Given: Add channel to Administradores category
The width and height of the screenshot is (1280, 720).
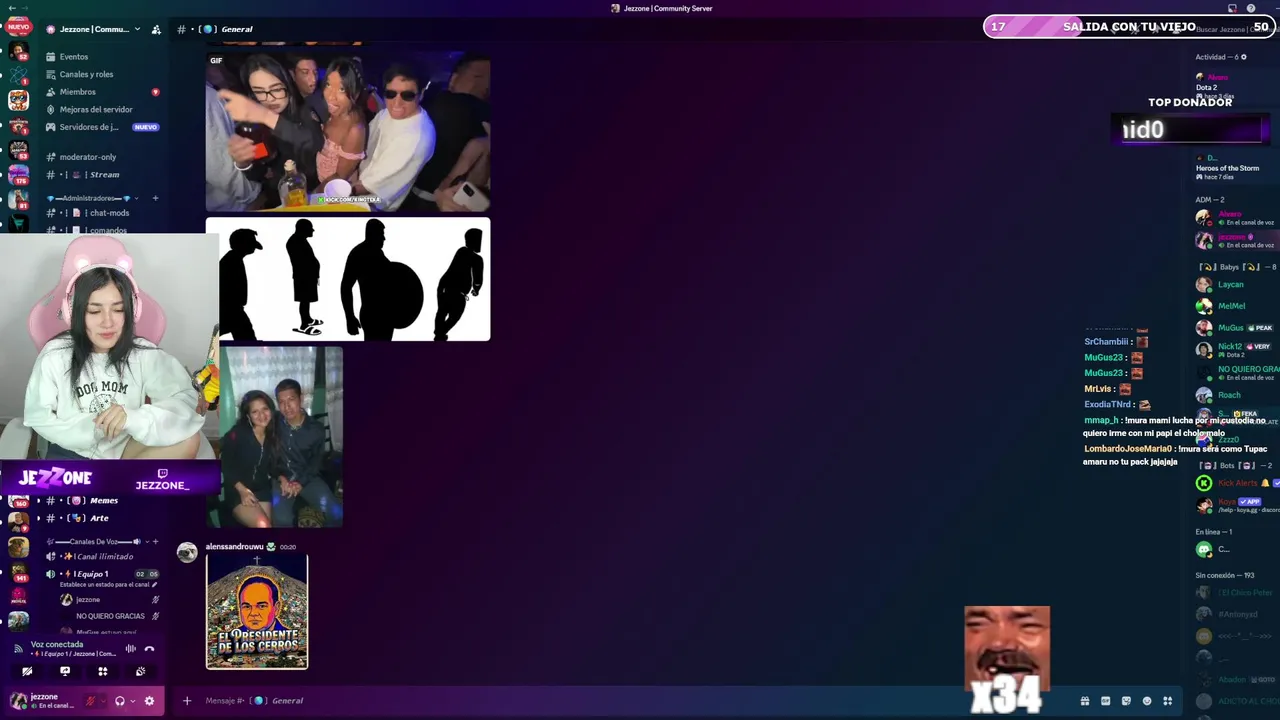Looking at the screenshot, I should coord(155,198).
